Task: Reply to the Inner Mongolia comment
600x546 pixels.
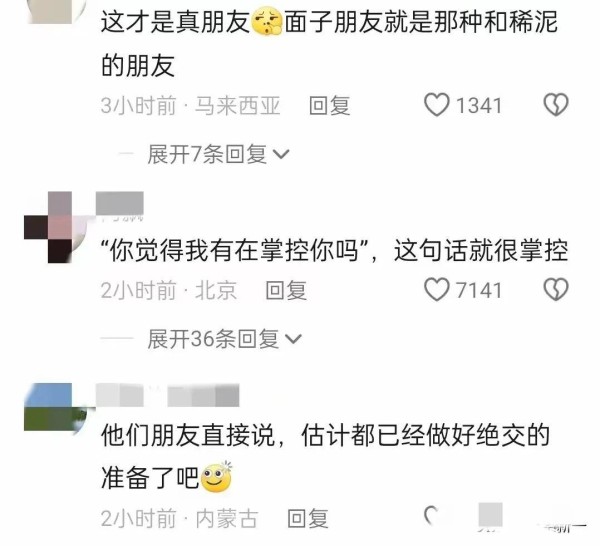Action: tap(308, 518)
